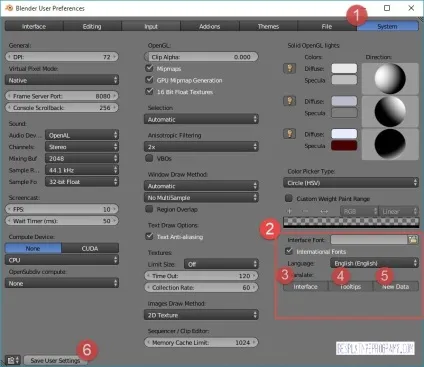Click second light Diffuse color swatch

[x=344, y=101]
